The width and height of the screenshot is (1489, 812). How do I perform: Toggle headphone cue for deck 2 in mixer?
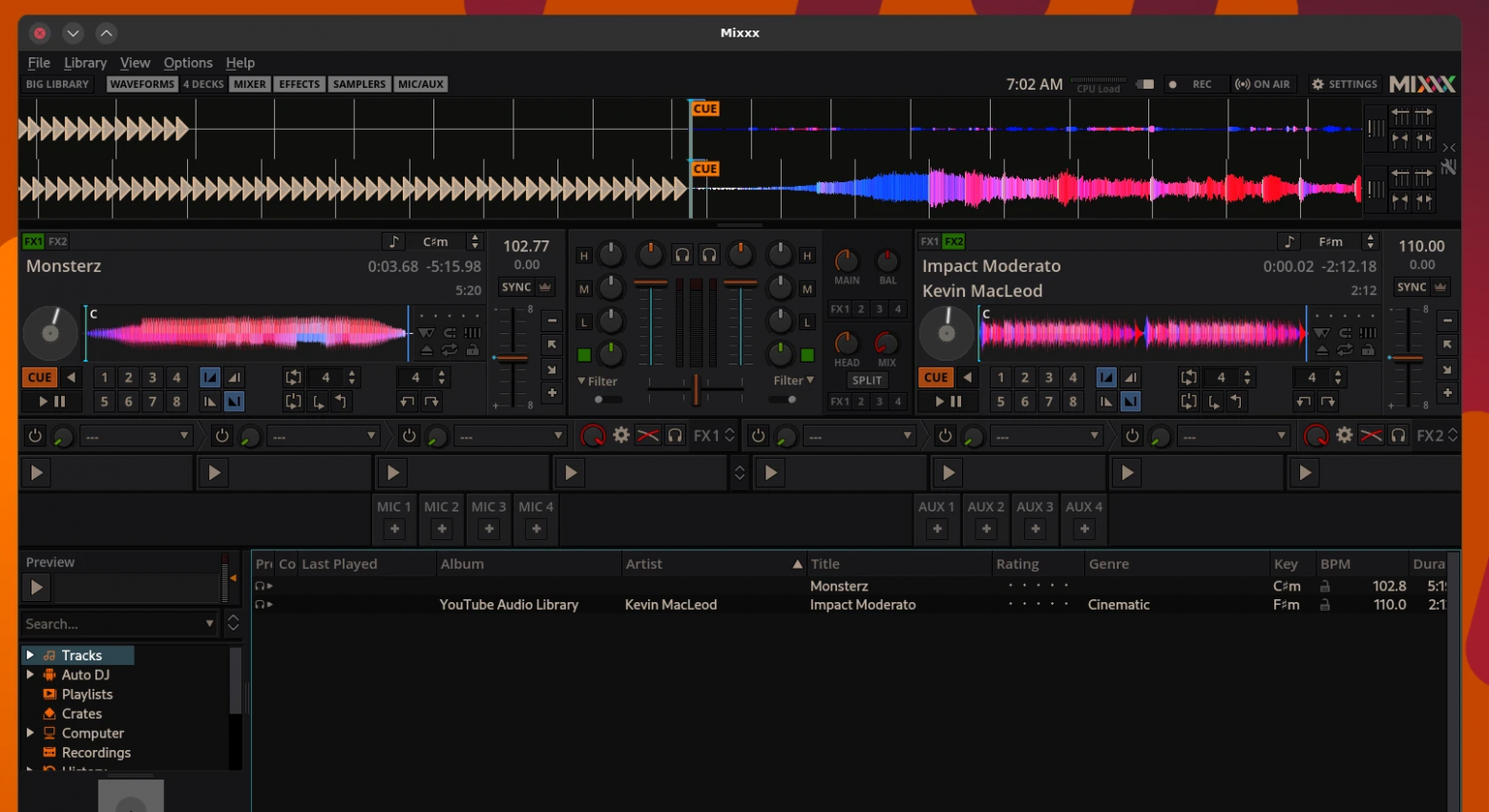(709, 255)
